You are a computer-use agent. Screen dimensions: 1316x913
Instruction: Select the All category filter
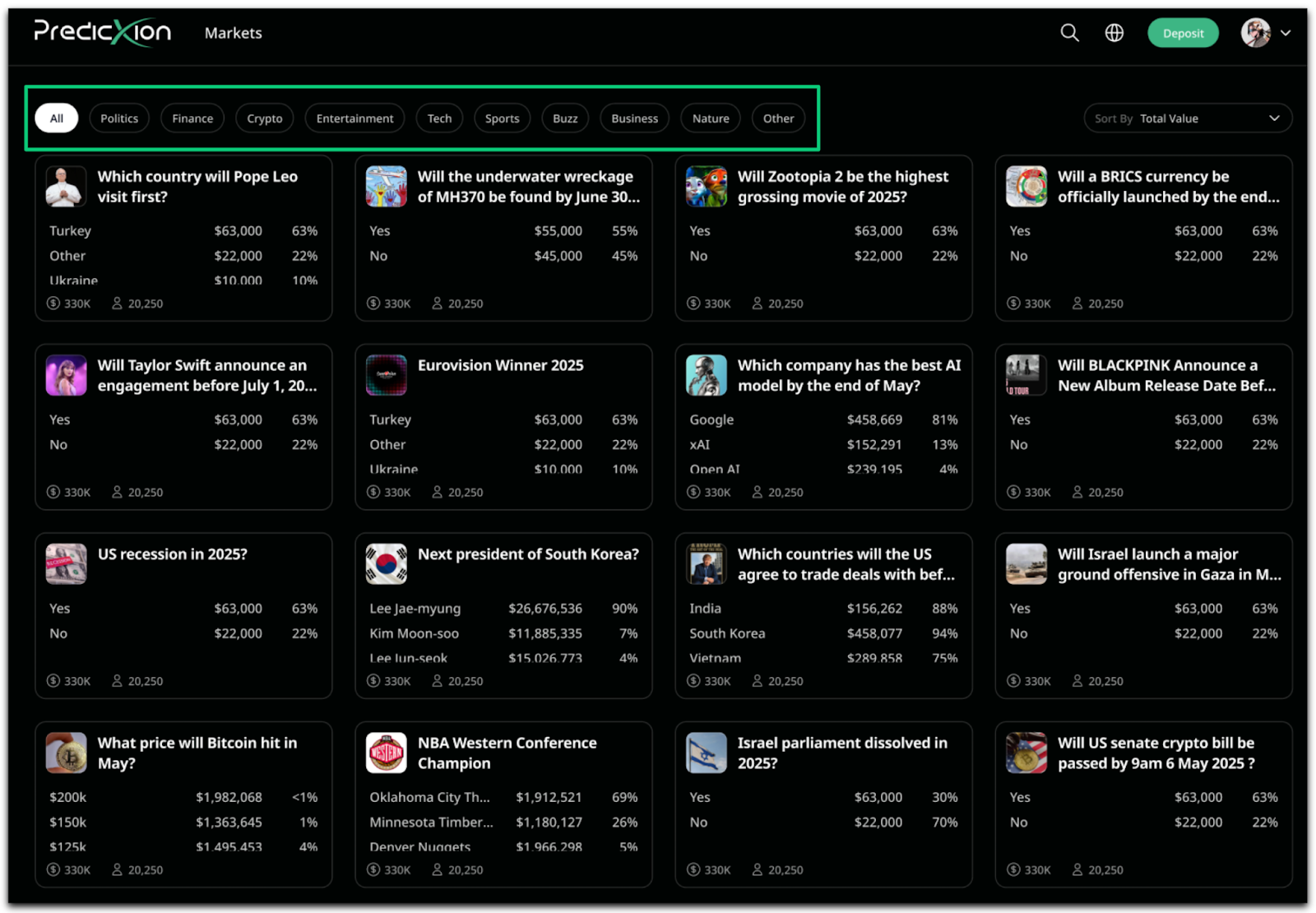56,118
